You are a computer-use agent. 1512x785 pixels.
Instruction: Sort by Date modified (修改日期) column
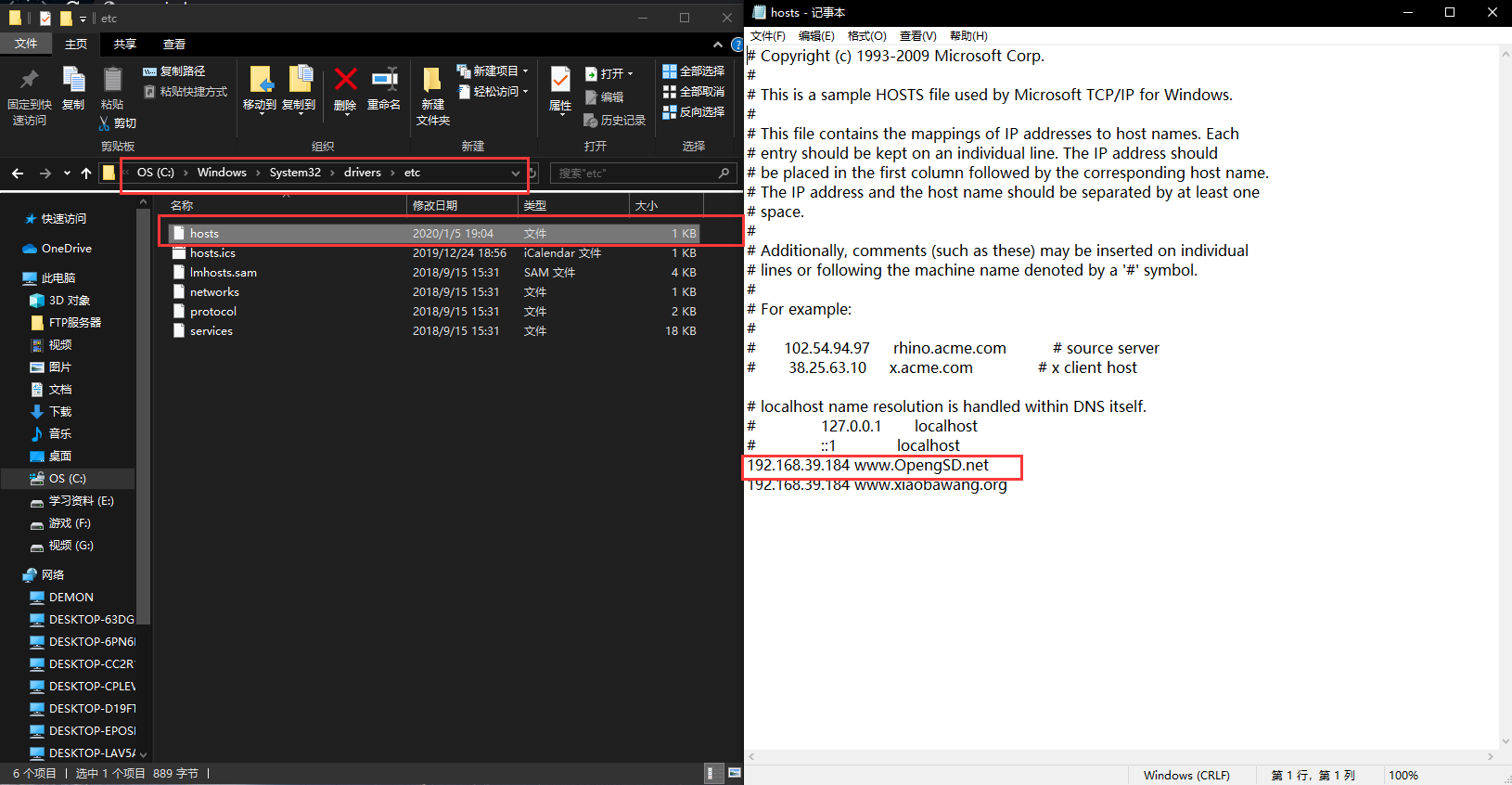[x=462, y=205]
